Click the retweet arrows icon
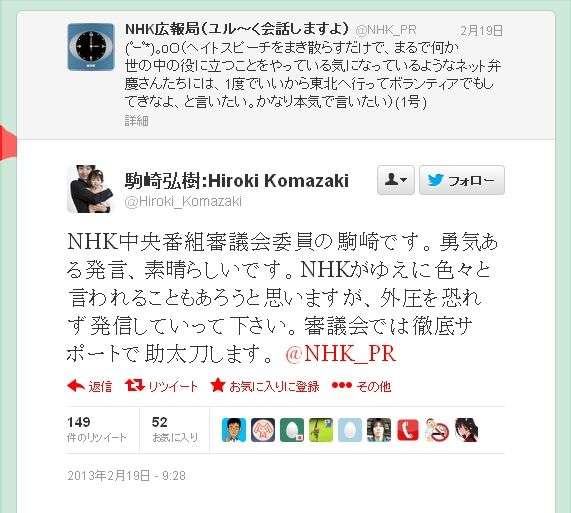Image resolution: width=571 pixels, height=513 pixels. 135,386
